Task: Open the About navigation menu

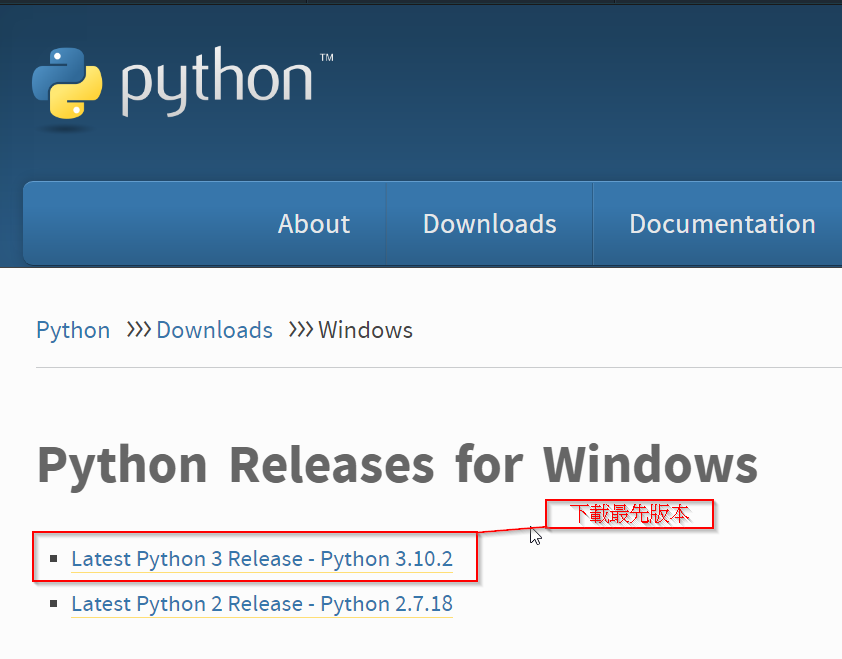Action: click(314, 224)
